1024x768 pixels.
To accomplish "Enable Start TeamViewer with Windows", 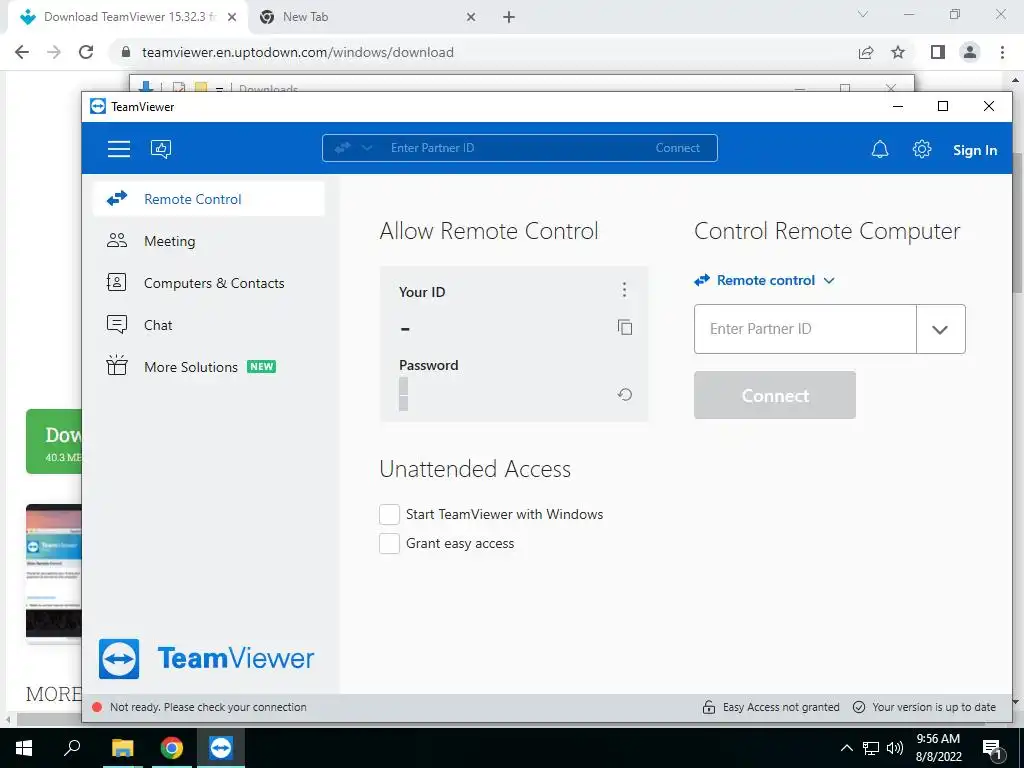I will pyautogui.click(x=389, y=515).
